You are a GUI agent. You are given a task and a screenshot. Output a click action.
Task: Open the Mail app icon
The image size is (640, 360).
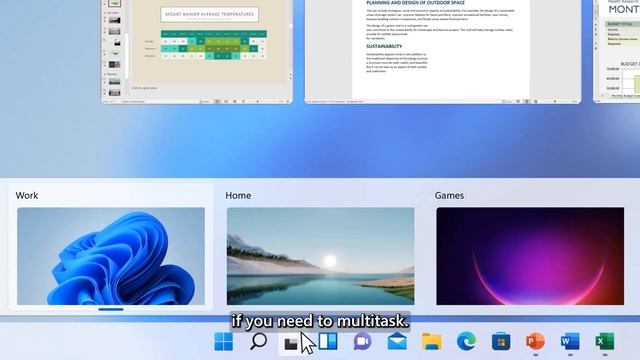click(397, 341)
